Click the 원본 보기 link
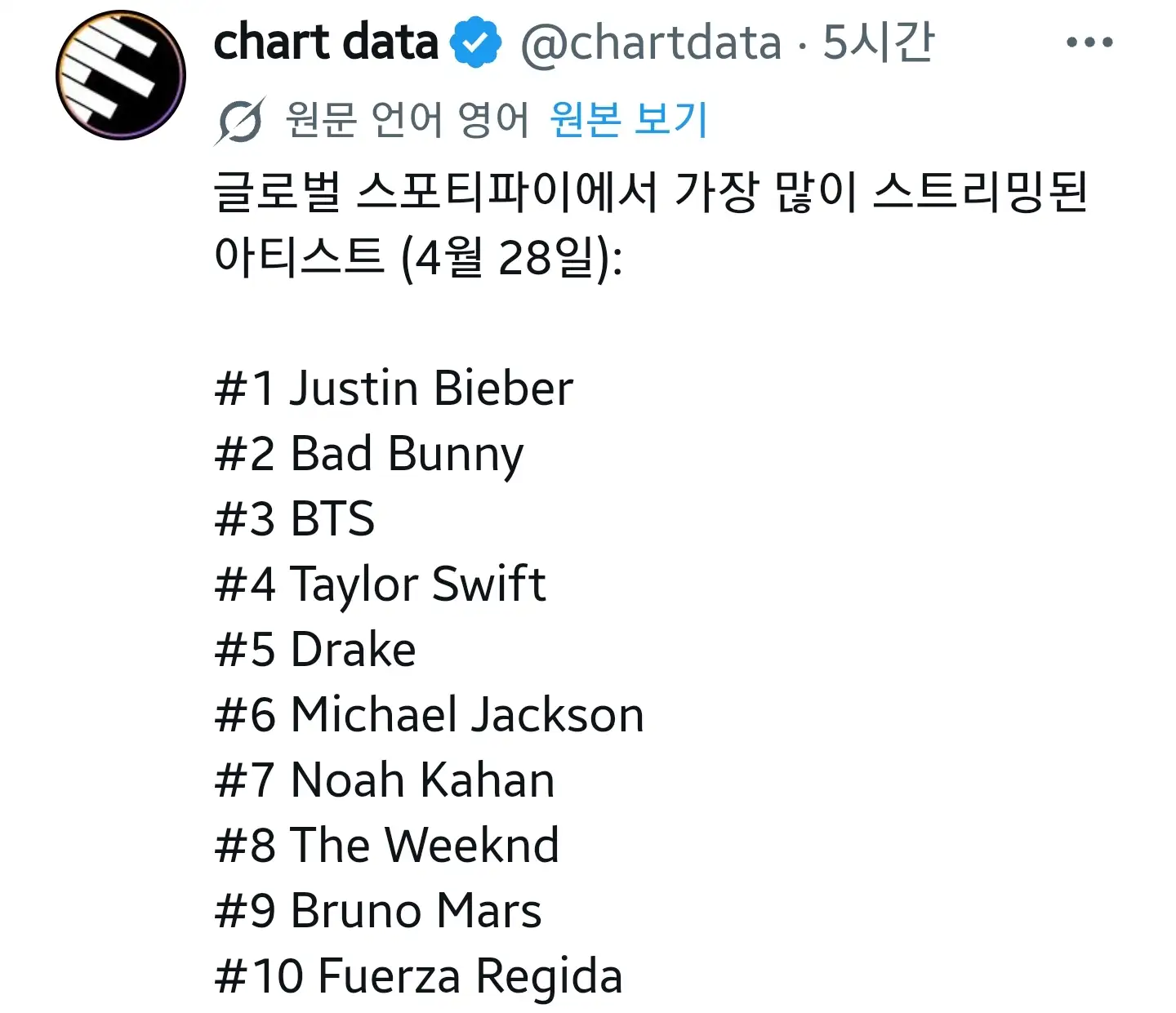 tap(628, 120)
